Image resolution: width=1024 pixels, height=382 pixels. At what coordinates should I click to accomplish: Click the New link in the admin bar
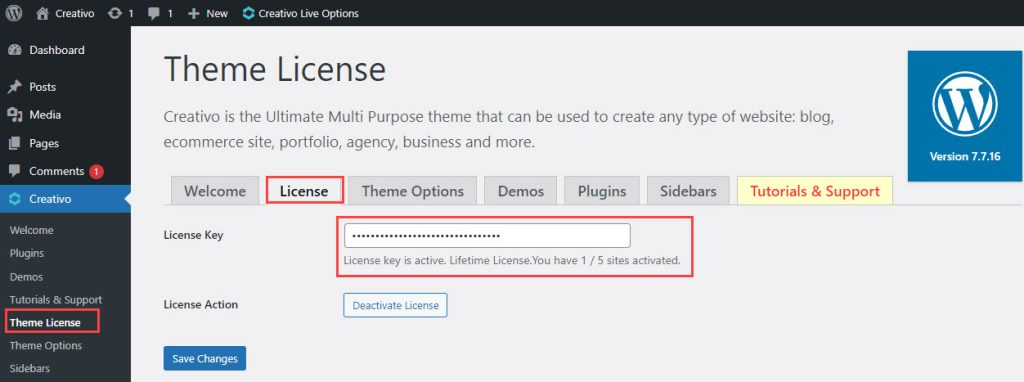pos(217,14)
